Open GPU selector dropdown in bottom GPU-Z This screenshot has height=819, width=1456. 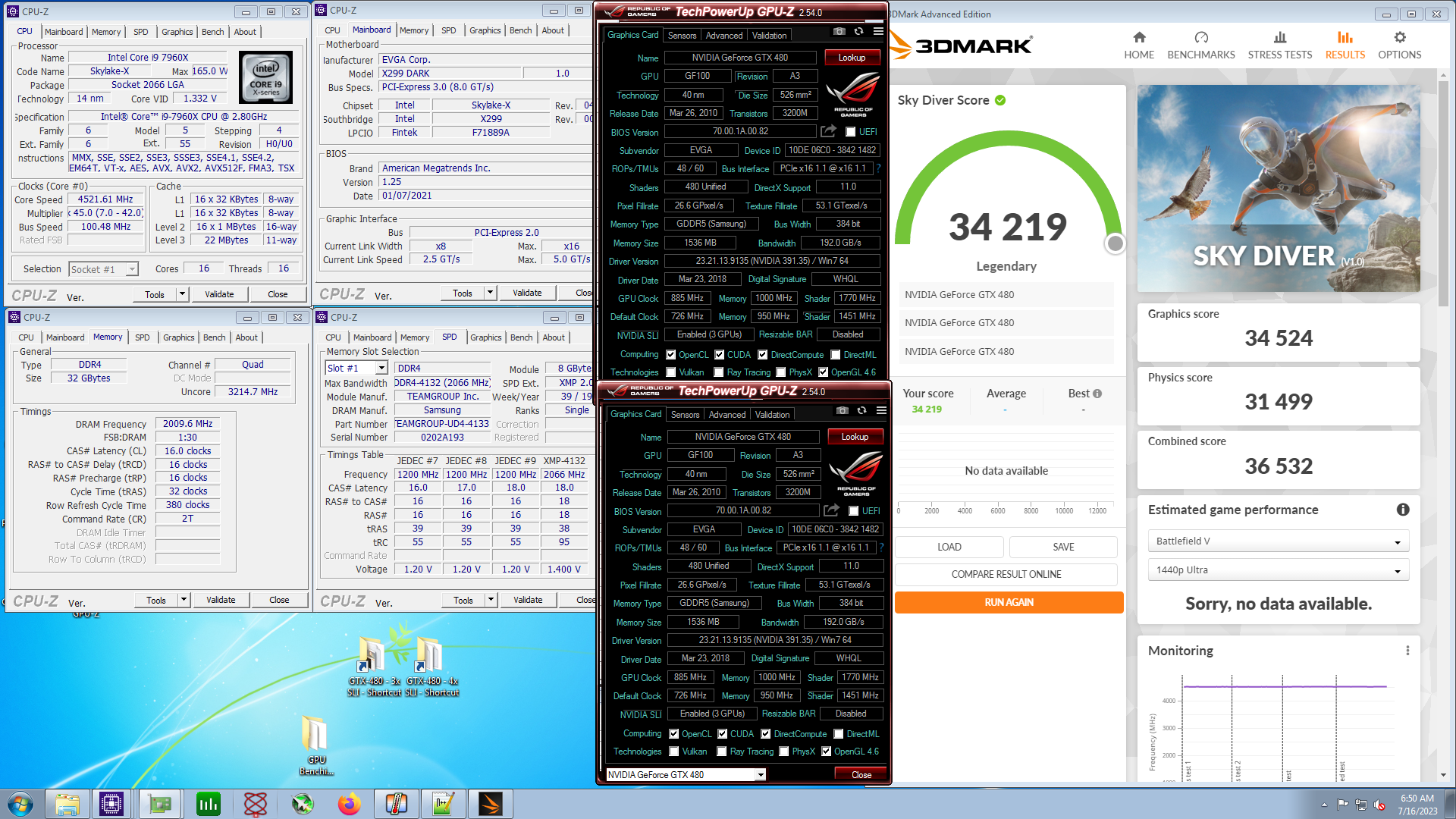(686, 775)
